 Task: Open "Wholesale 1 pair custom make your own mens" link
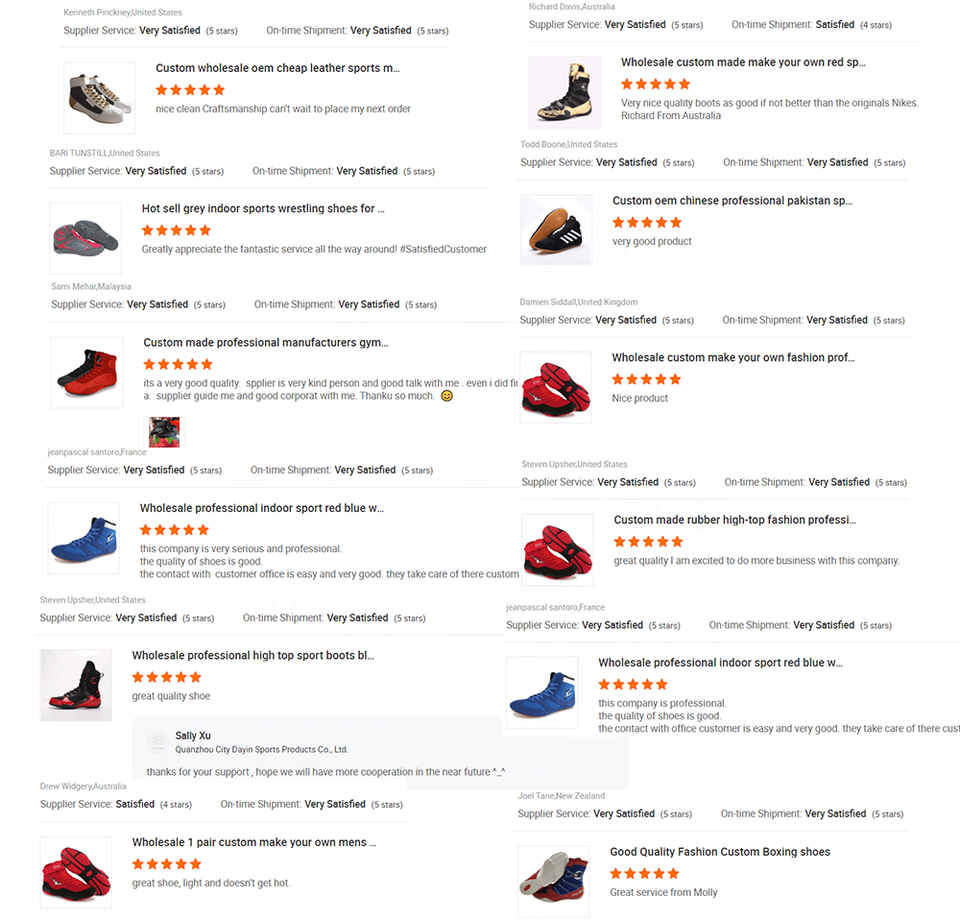tap(254, 843)
